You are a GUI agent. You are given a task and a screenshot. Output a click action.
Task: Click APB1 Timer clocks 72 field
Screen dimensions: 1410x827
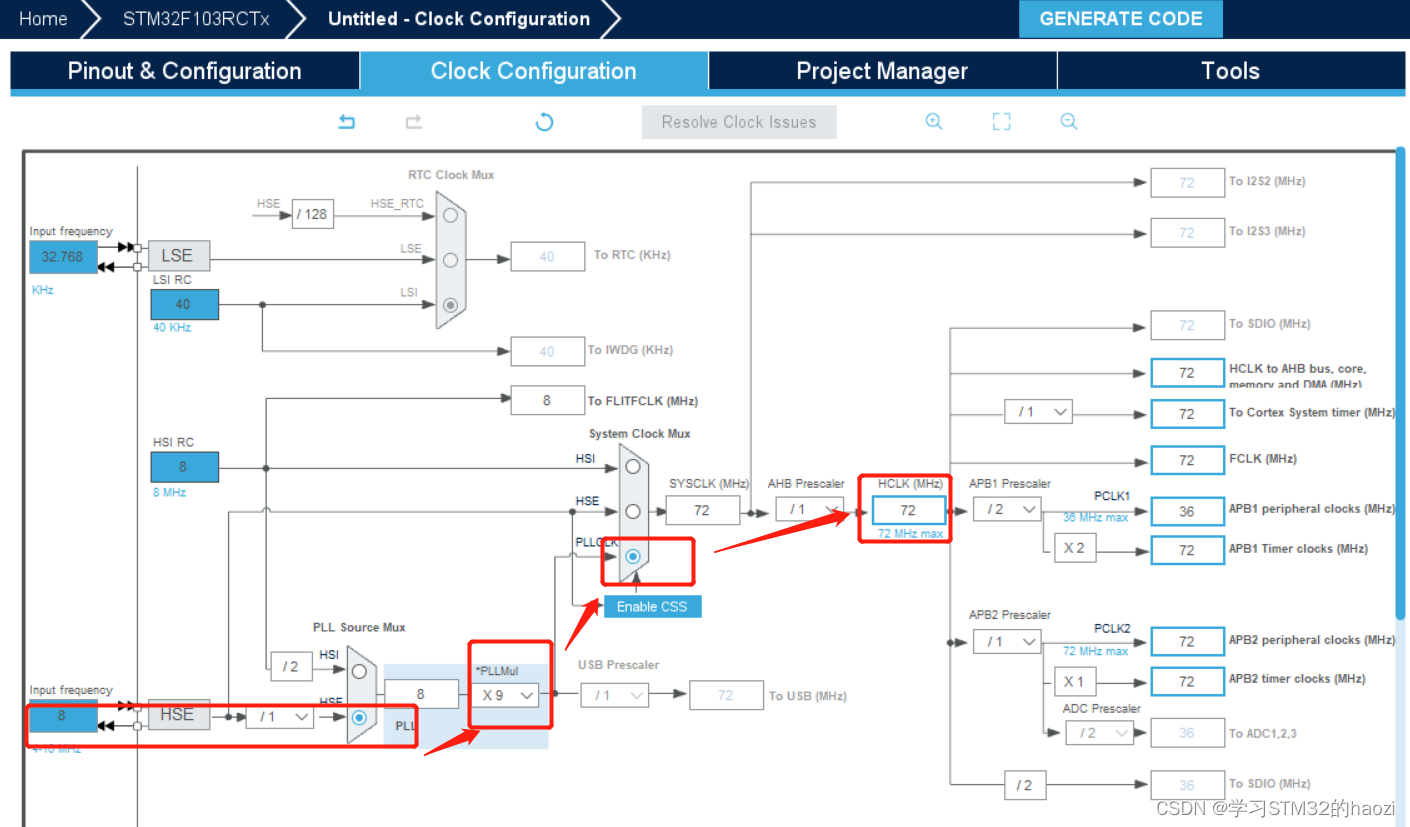(x=1187, y=550)
